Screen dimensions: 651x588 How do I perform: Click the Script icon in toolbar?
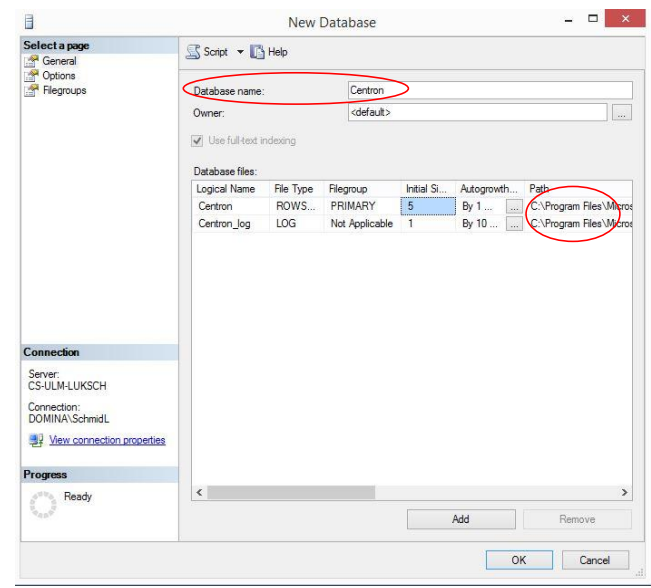click(194, 52)
